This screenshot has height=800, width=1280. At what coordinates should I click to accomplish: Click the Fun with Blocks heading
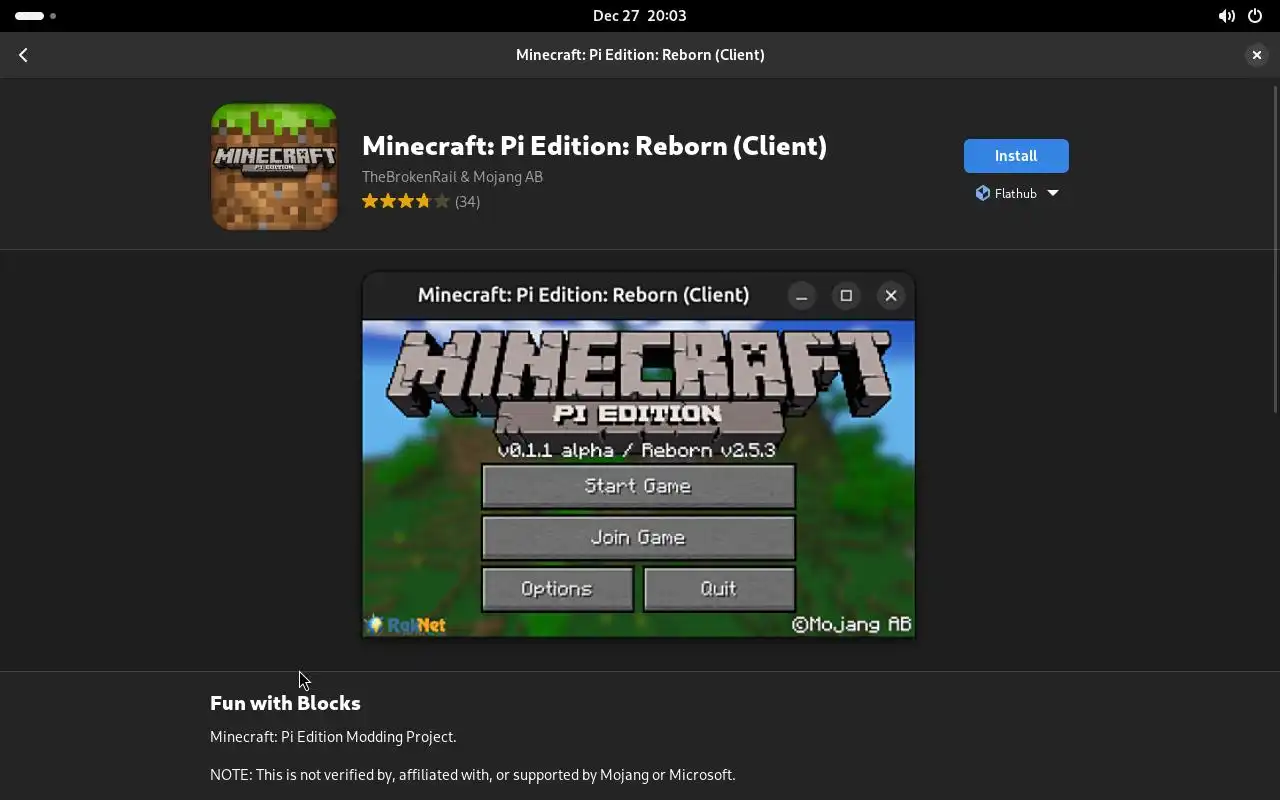point(285,703)
